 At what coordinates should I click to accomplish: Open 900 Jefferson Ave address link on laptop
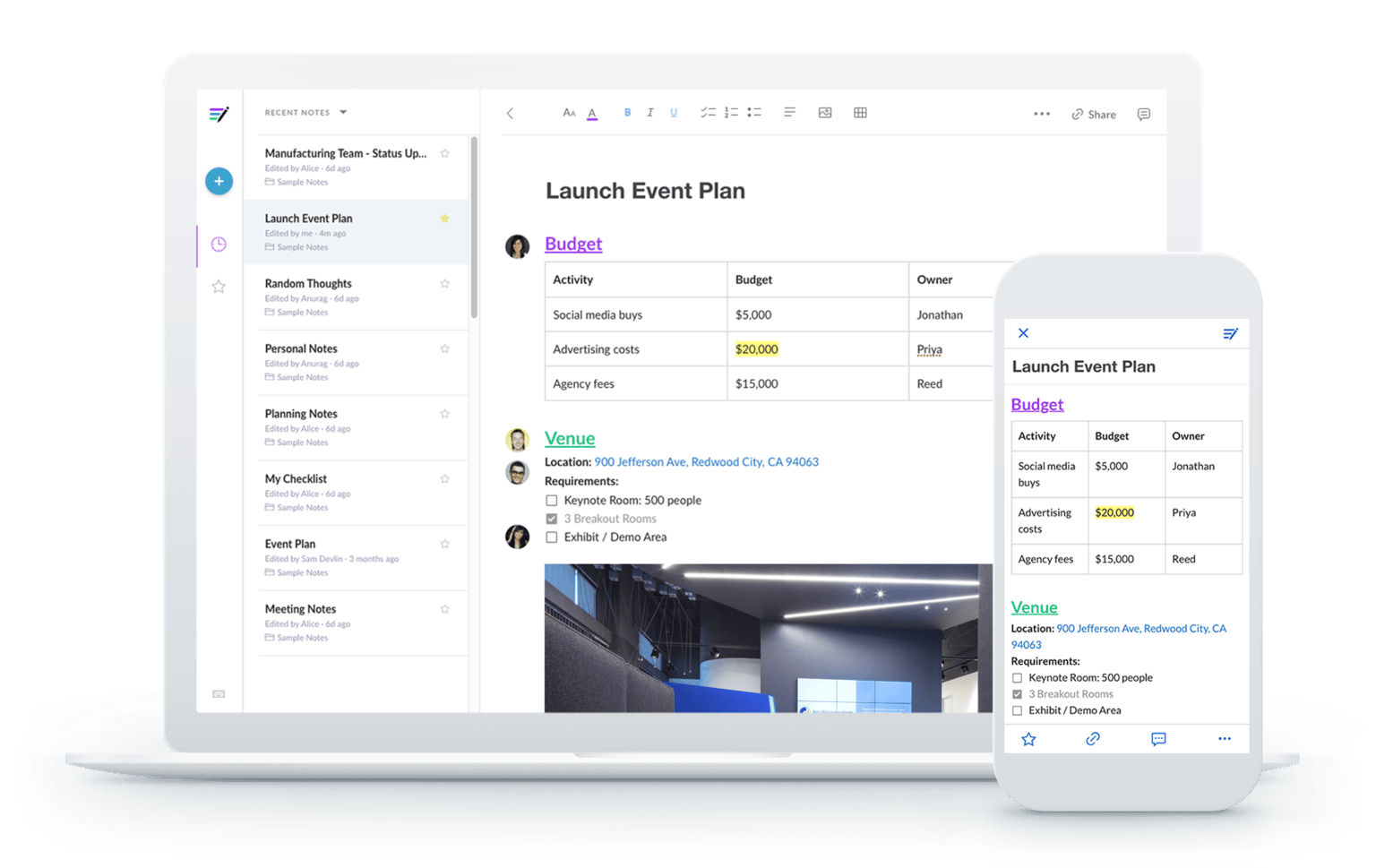pos(706,462)
